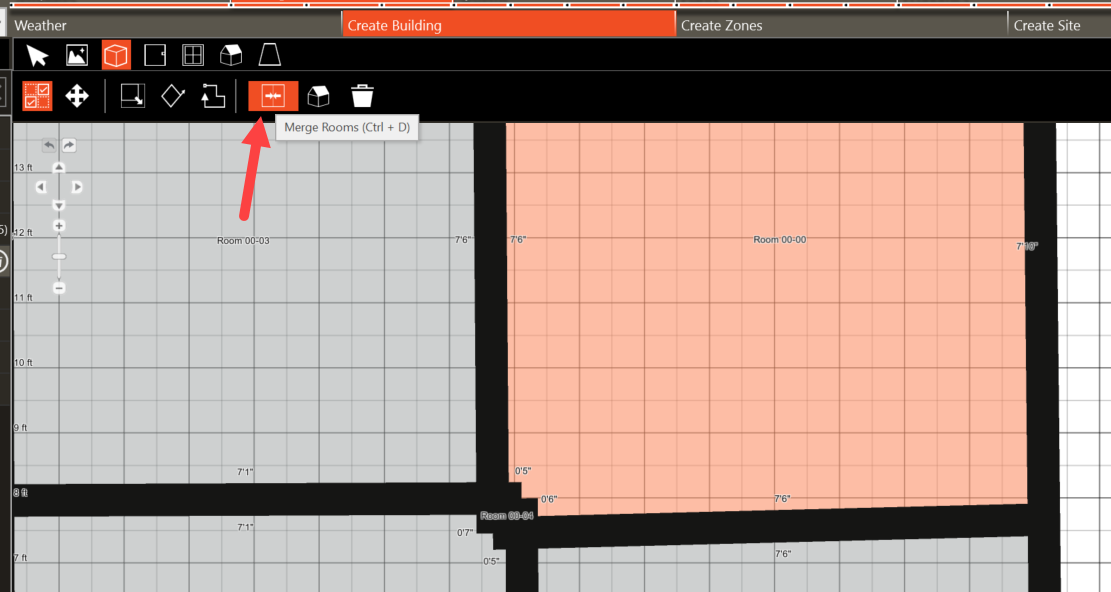This screenshot has width=1111, height=592.
Task: Click the 10 ft ruler mark
Action: coord(23,363)
